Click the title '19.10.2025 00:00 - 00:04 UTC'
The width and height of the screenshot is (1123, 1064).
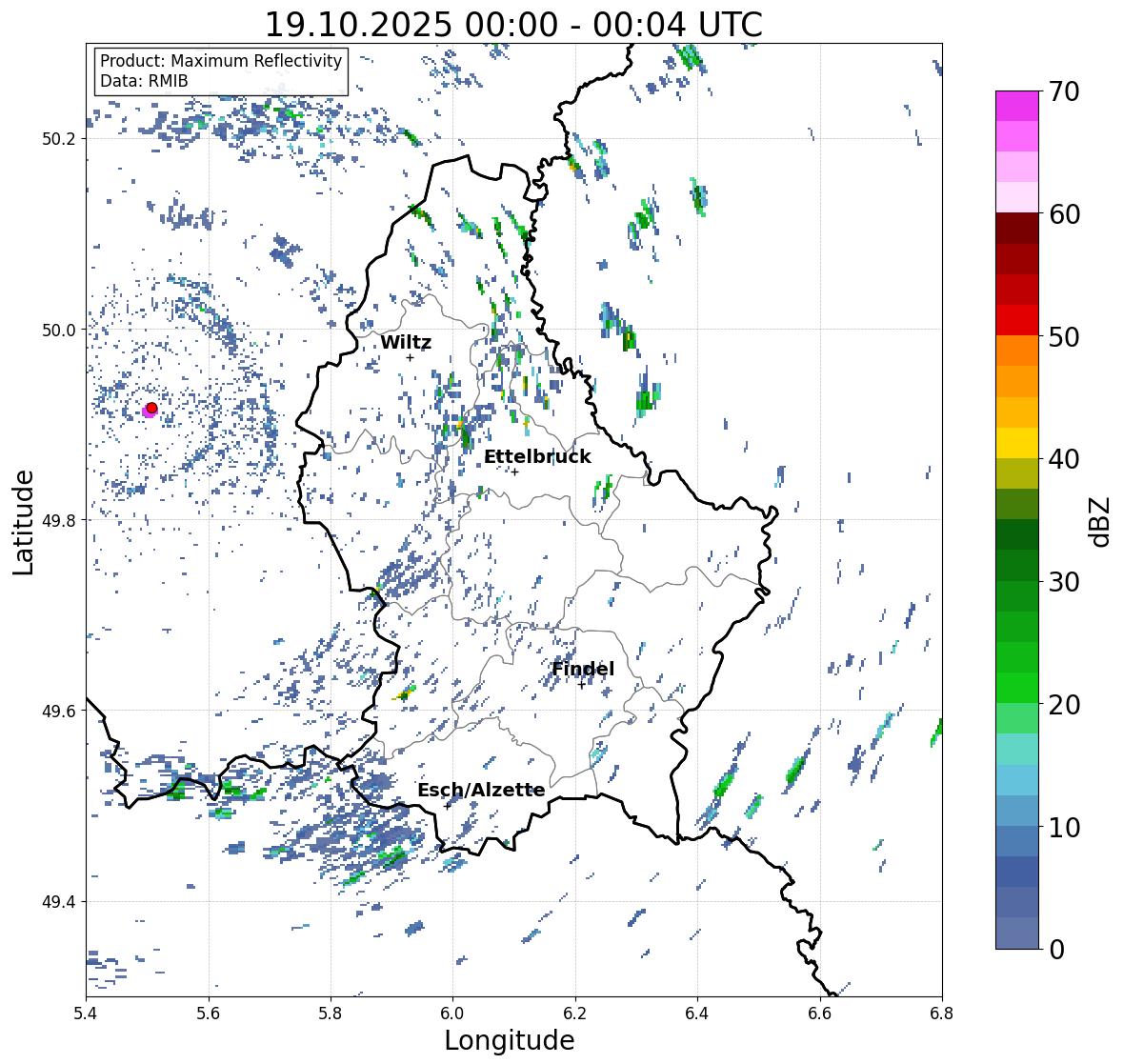click(x=513, y=25)
